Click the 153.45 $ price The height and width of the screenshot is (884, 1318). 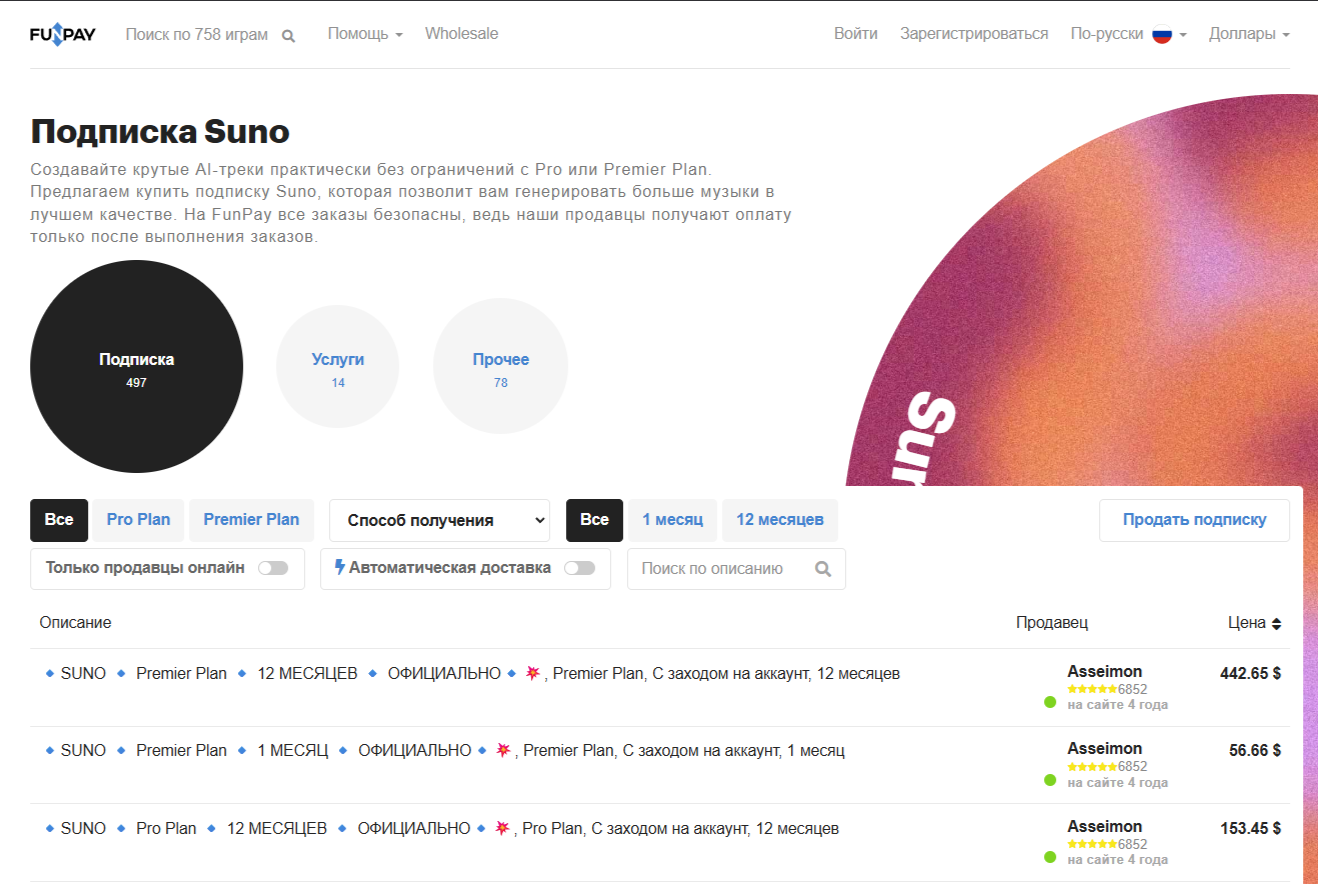tap(1250, 829)
